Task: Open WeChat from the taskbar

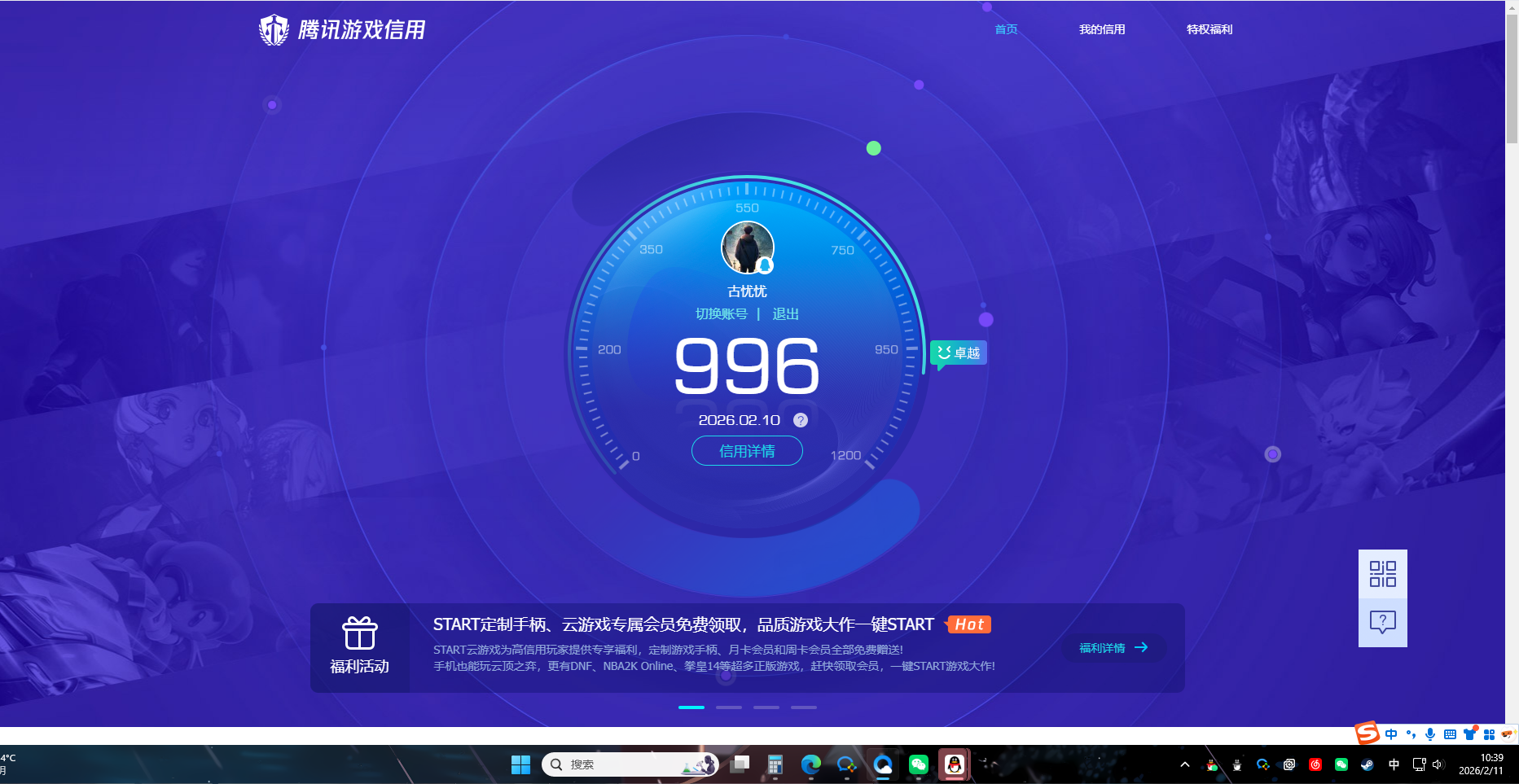Action: coord(918,764)
